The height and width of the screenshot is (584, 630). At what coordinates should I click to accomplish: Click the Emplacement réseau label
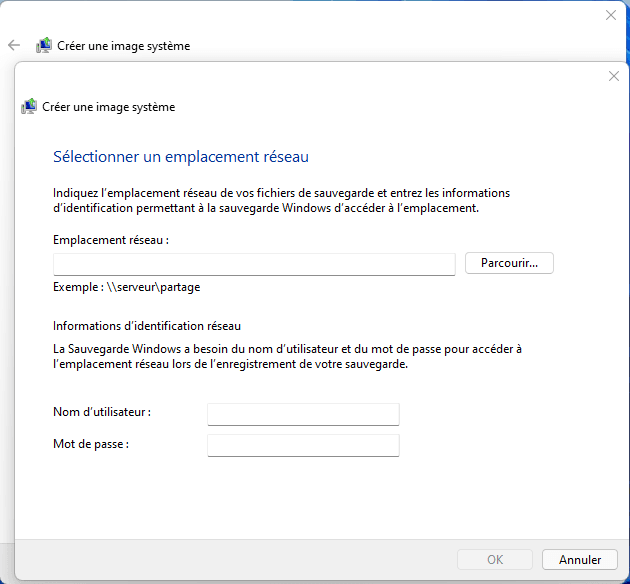pos(111,240)
